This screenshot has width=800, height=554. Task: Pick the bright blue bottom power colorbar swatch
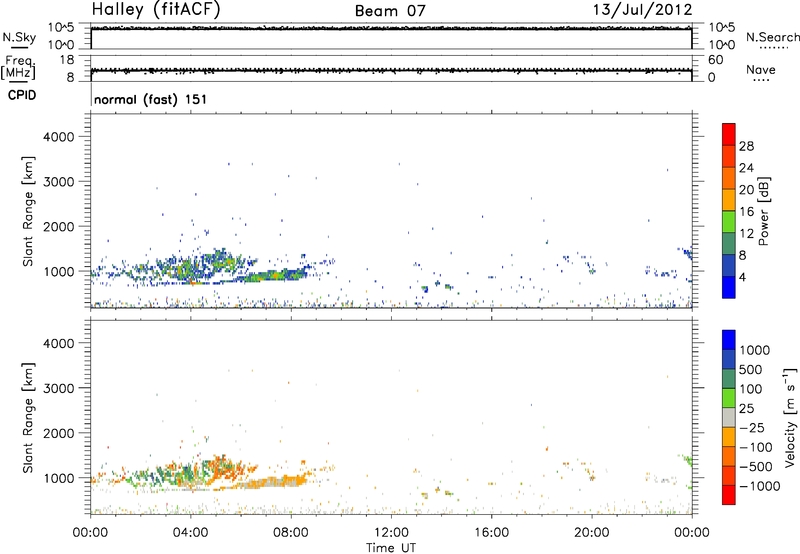(x=729, y=288)
